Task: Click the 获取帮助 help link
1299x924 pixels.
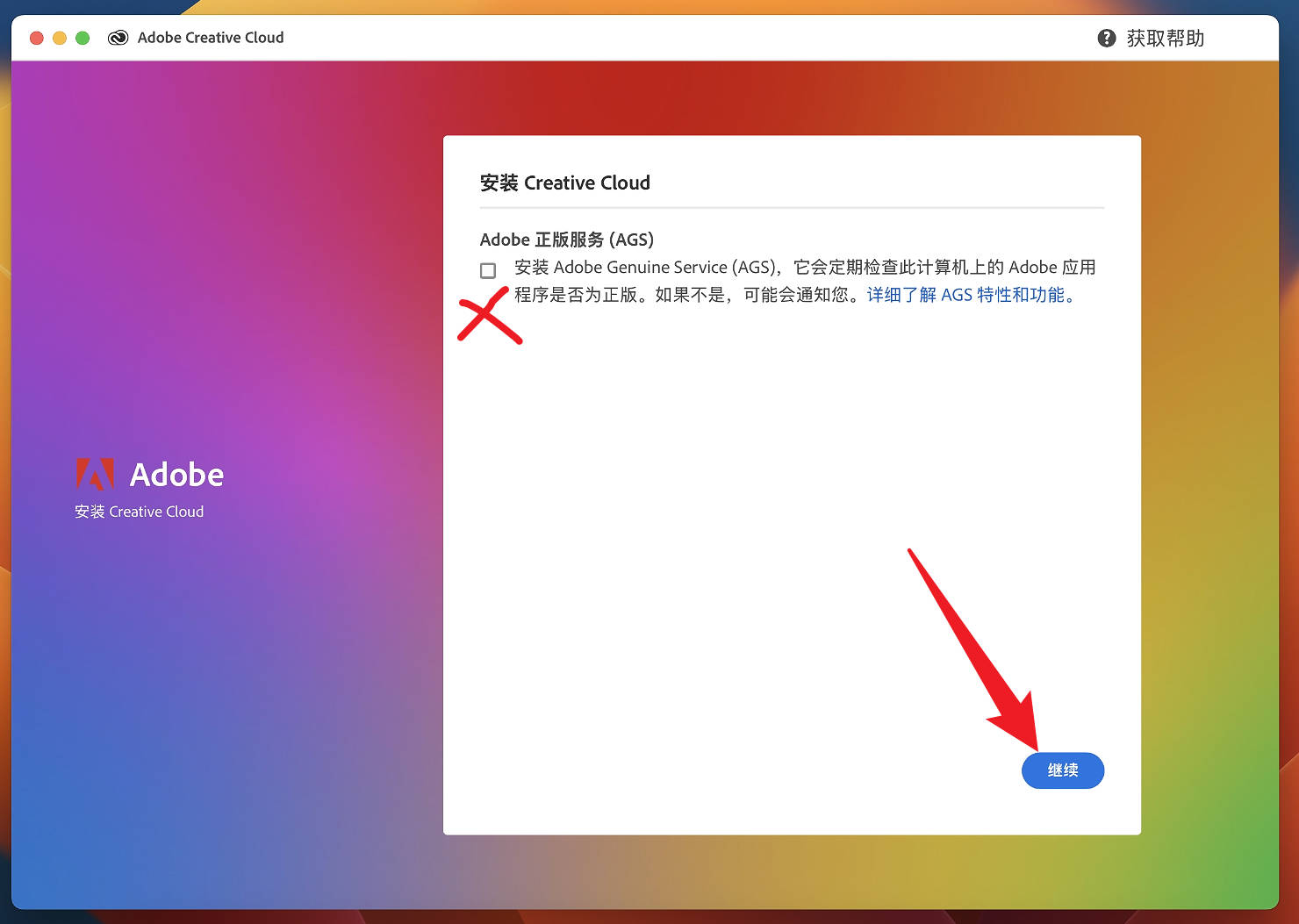Action: [1165, 38]
